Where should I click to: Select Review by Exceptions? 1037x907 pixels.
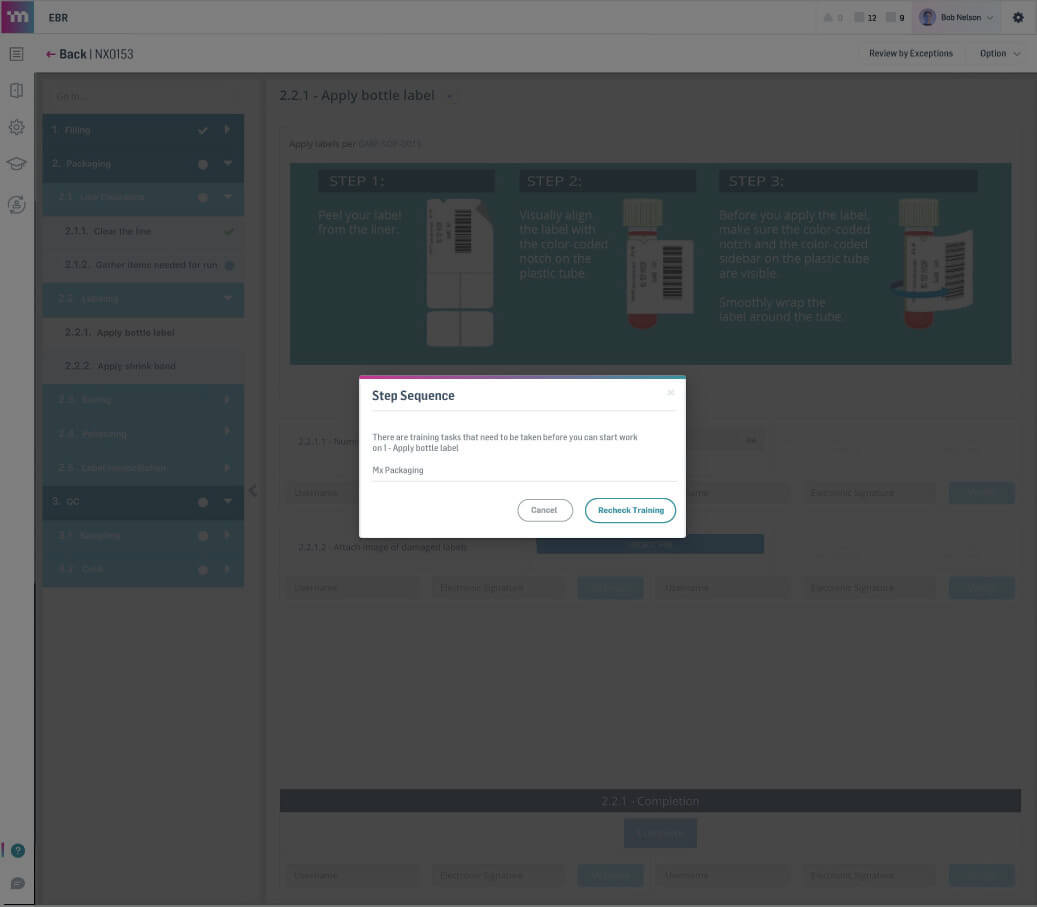[x=910, y=53]
